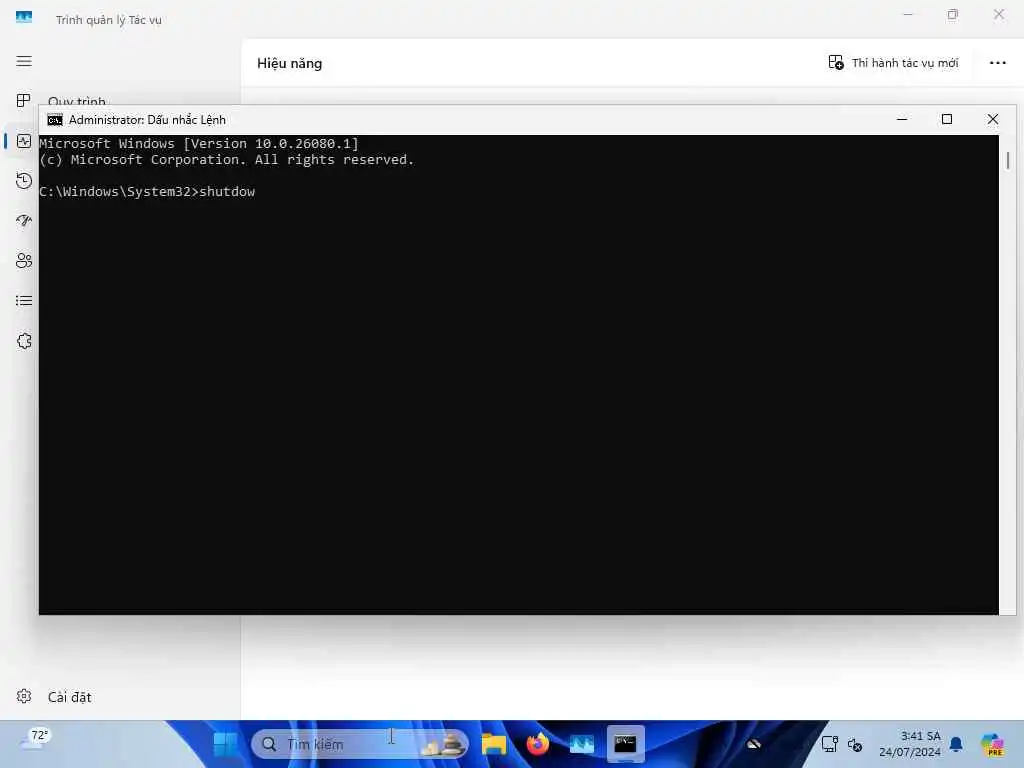Click the Microsoft Corporation copyright line
Image resolution: width=1024 pixels, height=768 pixels.
click(226, 159)
